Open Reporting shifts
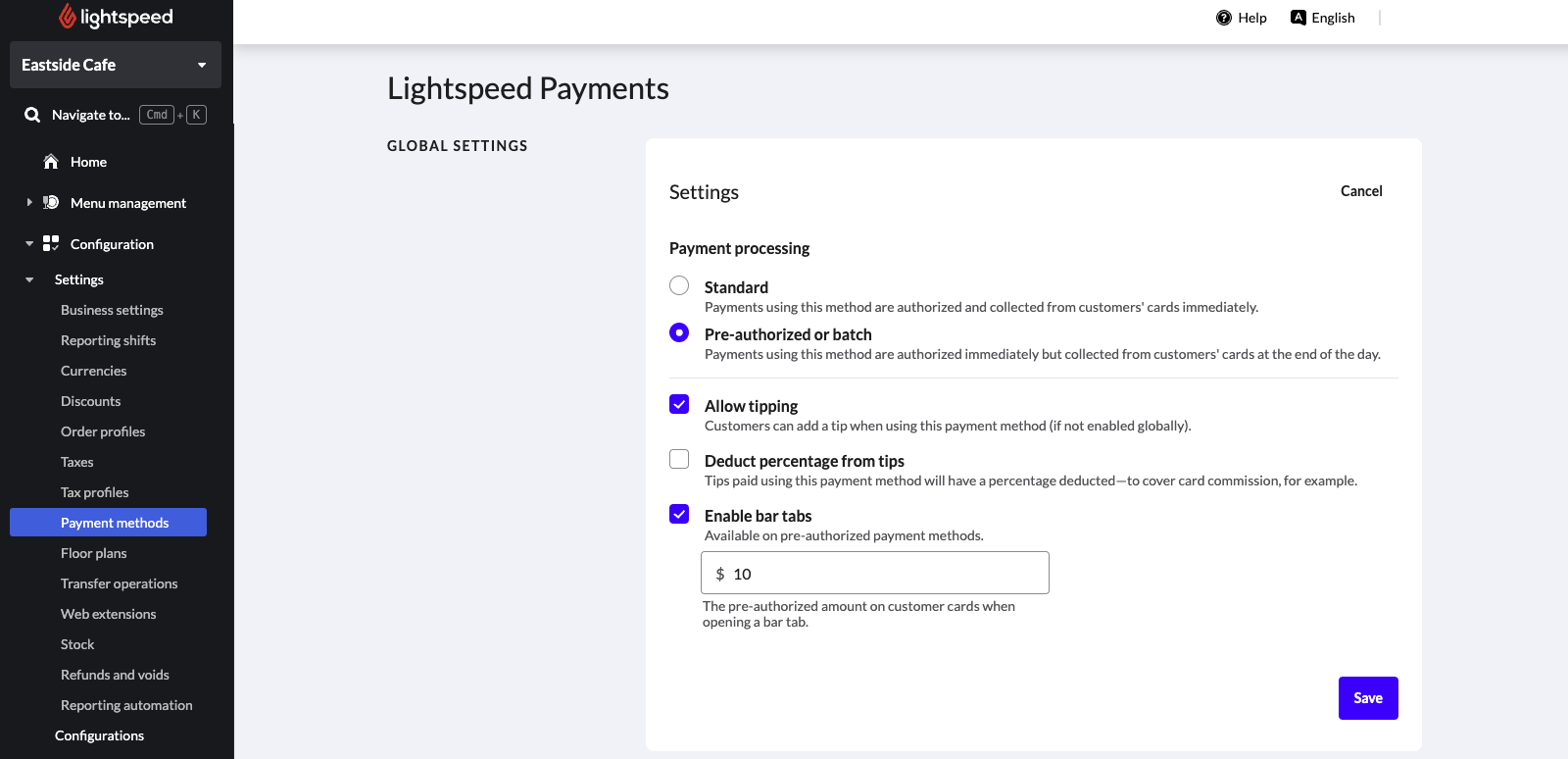Viewport: 1568px width, 759px height. 108,340
